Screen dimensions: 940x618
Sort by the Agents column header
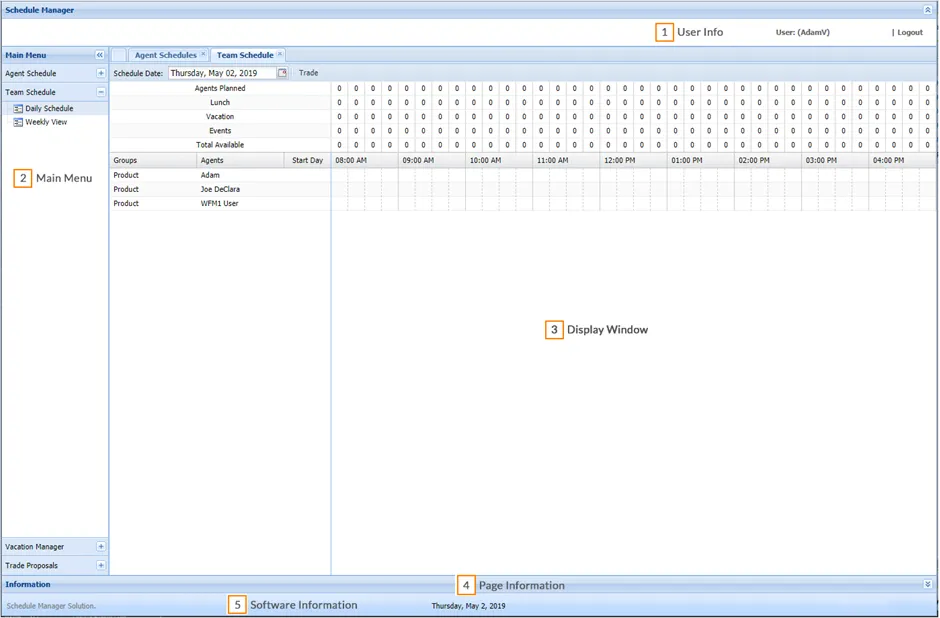click(x=240, y=161)
